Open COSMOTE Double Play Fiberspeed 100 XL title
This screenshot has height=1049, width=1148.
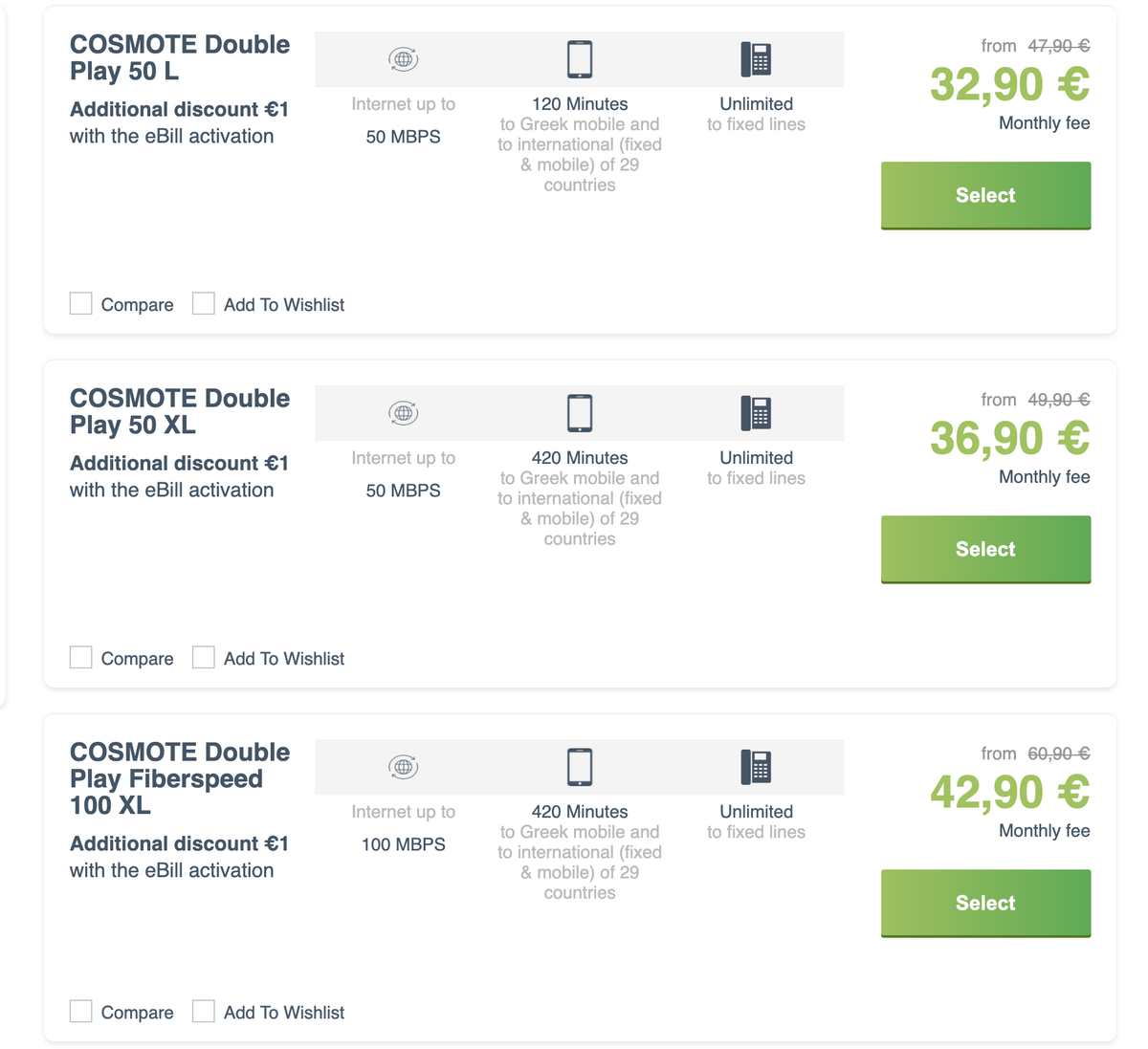[180, 778]
